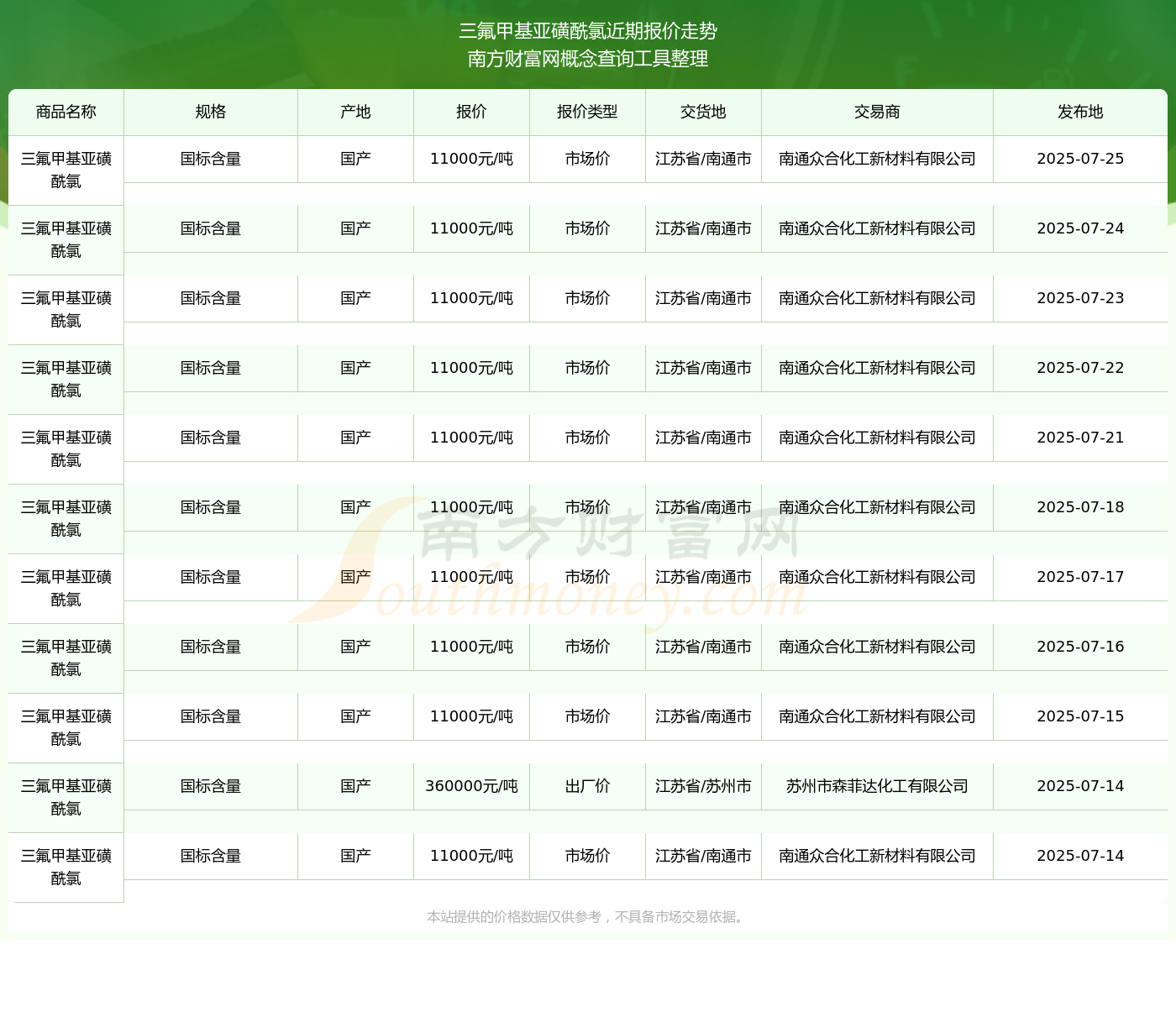
Task: Select the date 2025-07-23 cell
Action: 1081,298
